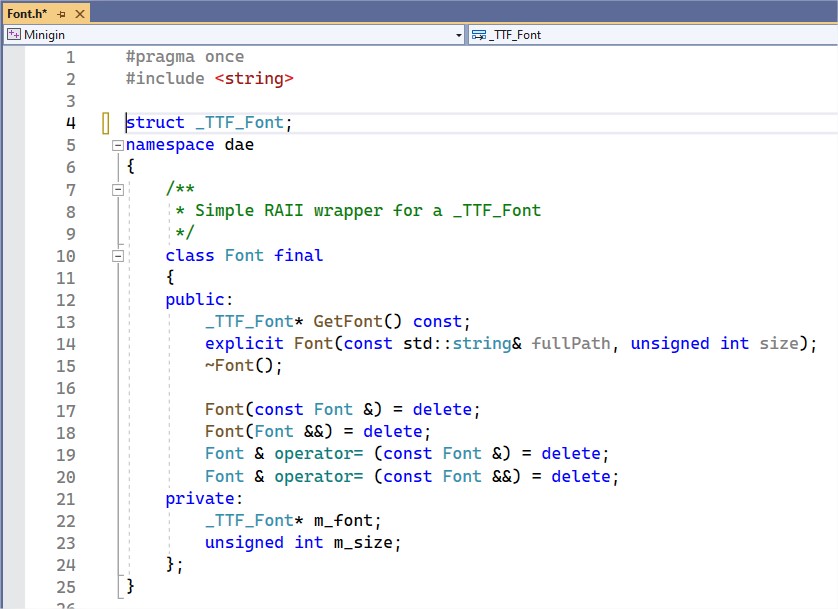Image resolution: width=838 pixels, height=609 pixels.
Task: Click the yellow change marker on line 4
Action: [105, 123]
